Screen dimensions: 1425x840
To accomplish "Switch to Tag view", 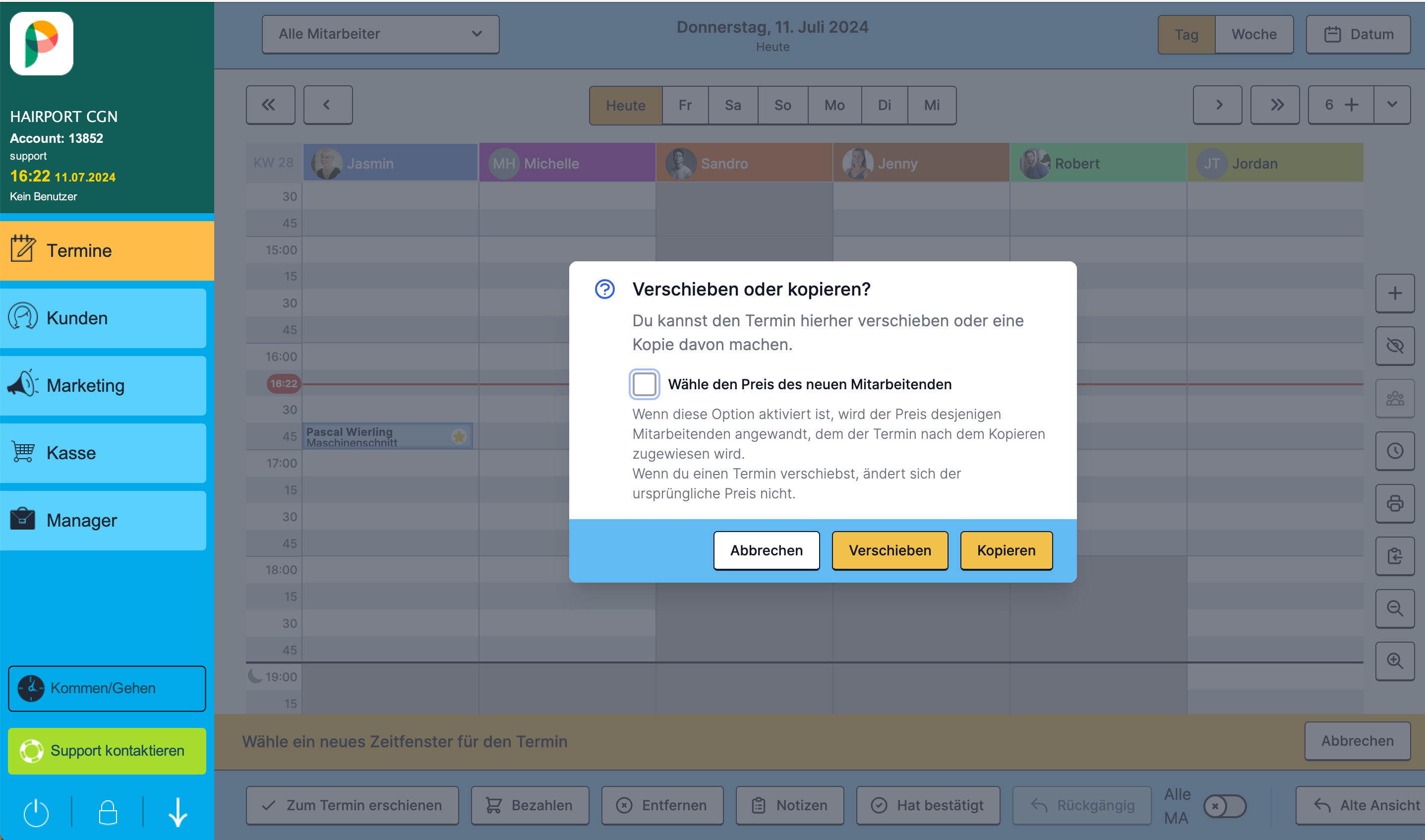I will pyautogui.click(x=1186, y=35).
